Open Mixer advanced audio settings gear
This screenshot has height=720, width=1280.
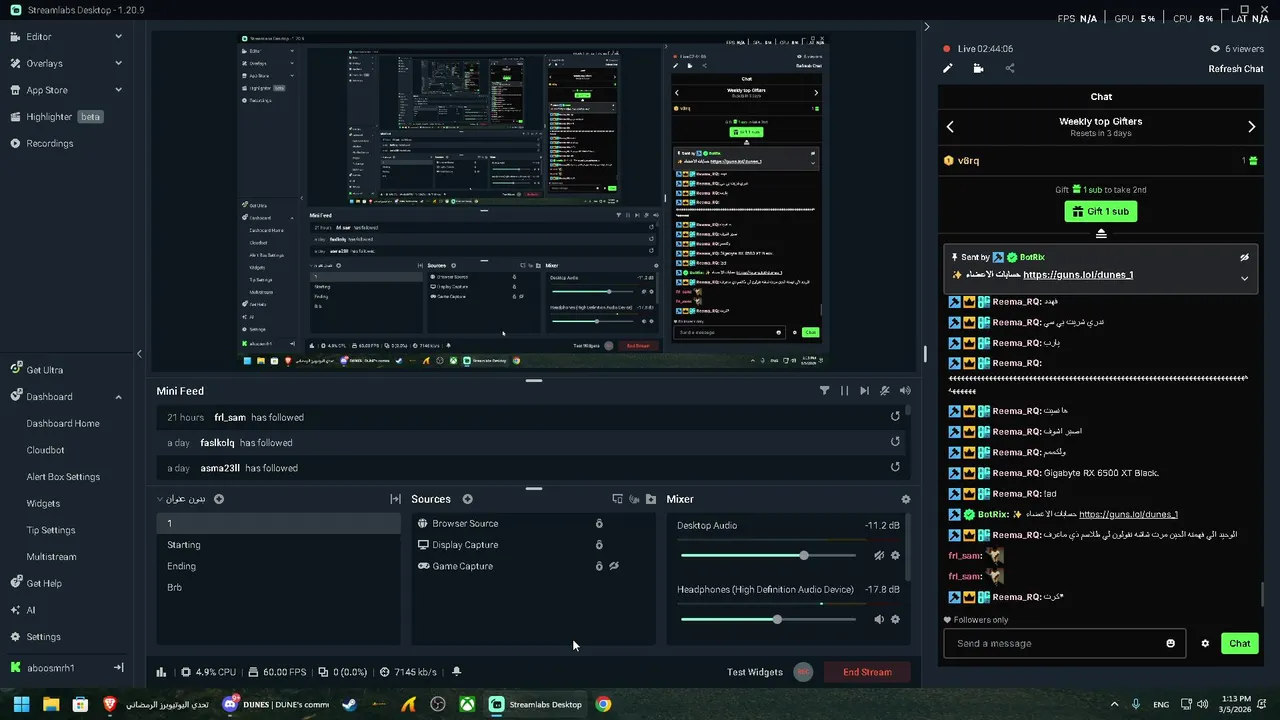(906, 499)
